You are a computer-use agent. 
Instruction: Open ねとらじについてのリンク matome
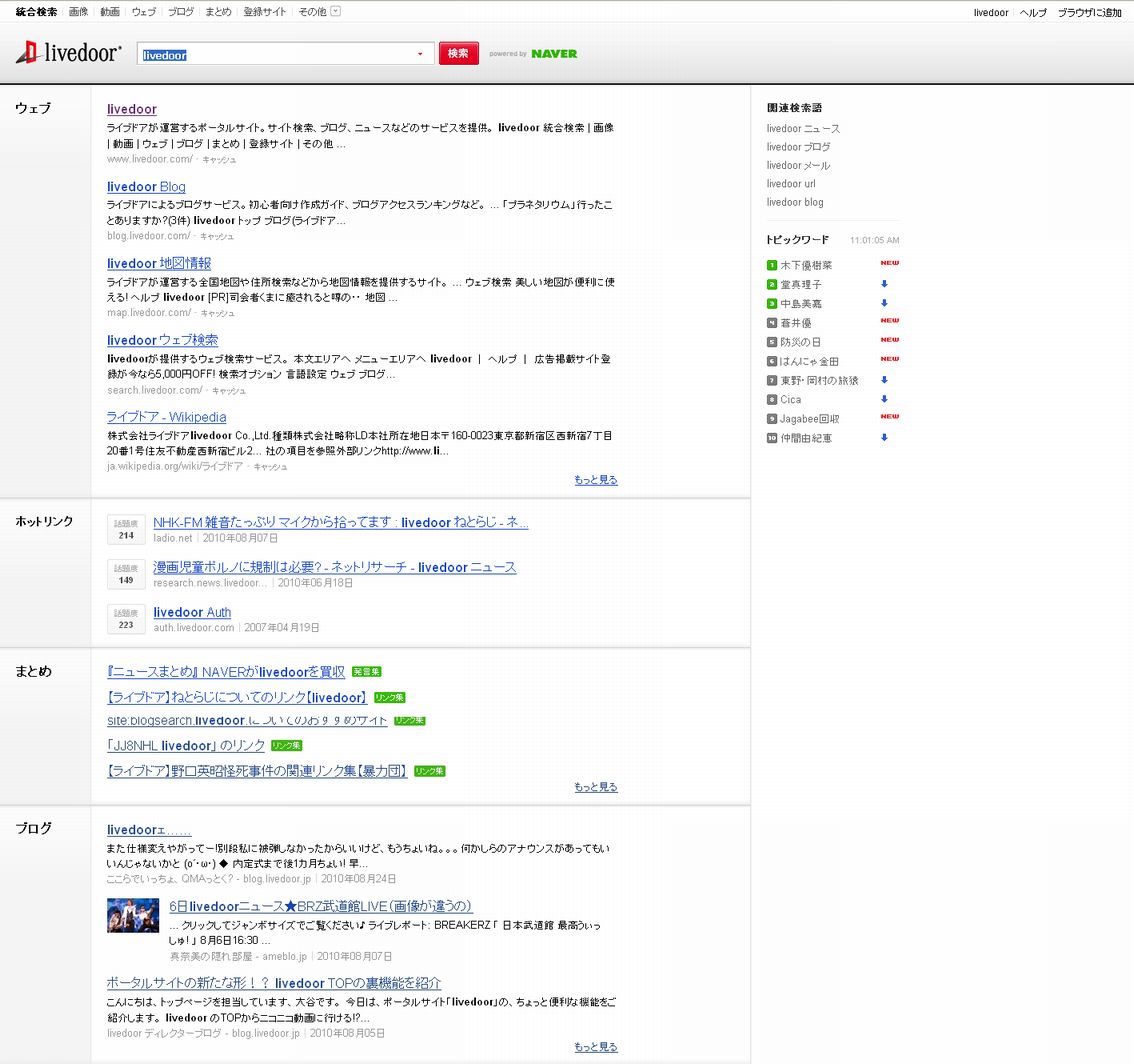coord(237,697)
